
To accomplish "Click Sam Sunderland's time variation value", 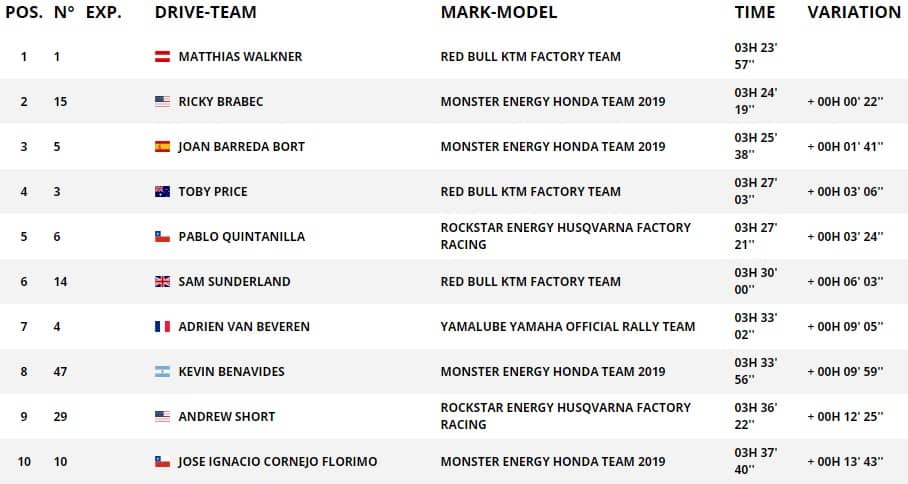I will click(845, 282).
